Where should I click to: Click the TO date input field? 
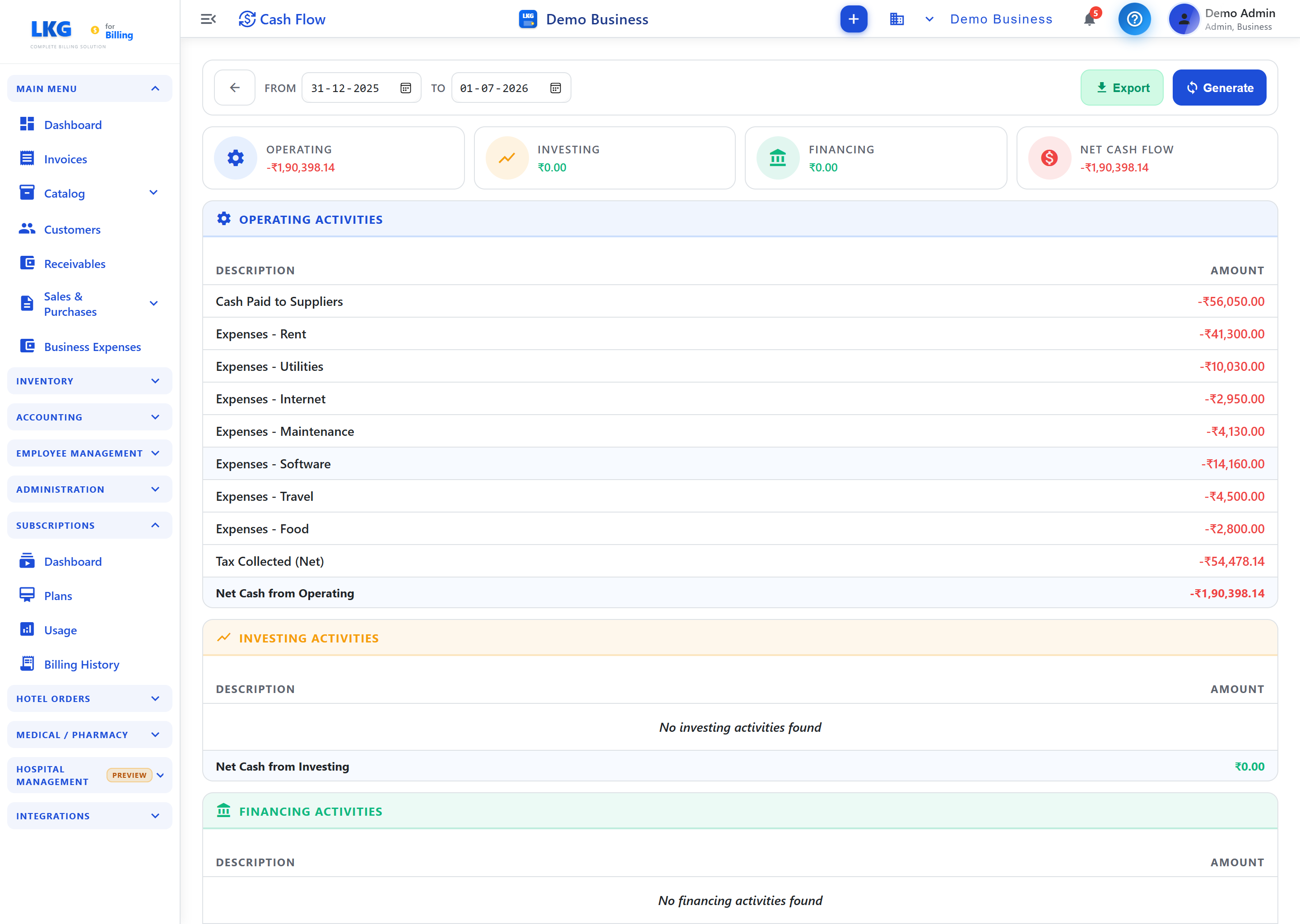pos(511,88)
